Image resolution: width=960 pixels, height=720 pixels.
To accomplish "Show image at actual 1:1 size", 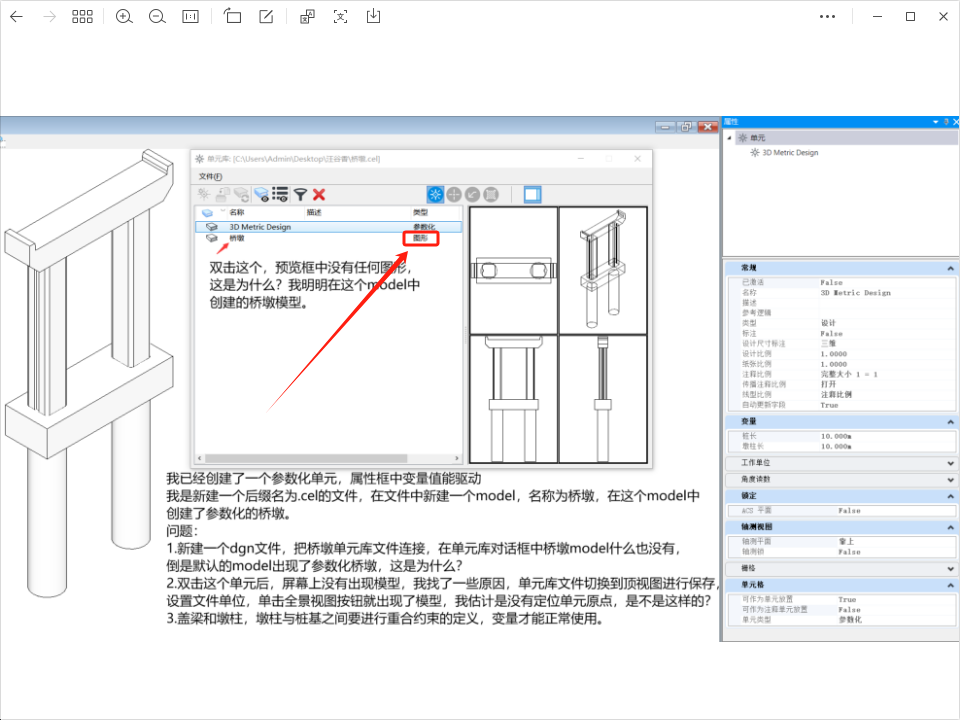I will tap(190, 17).
